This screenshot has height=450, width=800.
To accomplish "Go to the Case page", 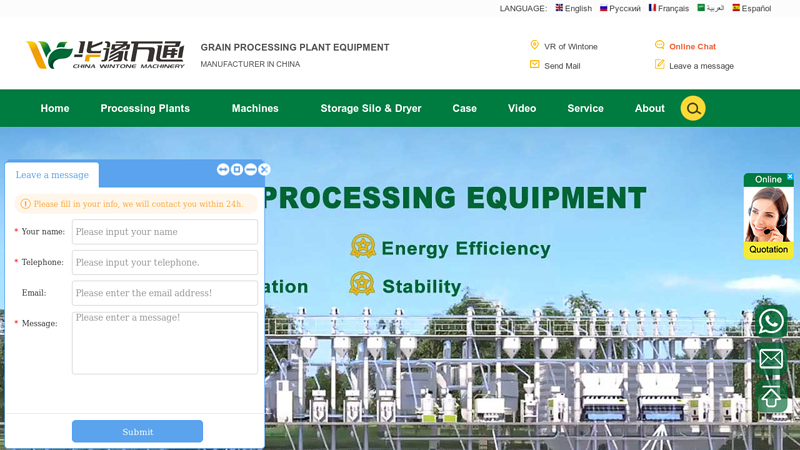I will (x=464, y=108).
